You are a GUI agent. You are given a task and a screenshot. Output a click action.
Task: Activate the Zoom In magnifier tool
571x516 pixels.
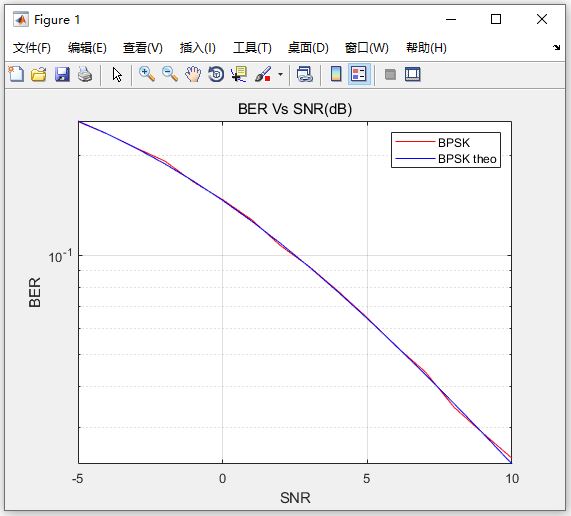pyautogui.click(x=147, y=74)
